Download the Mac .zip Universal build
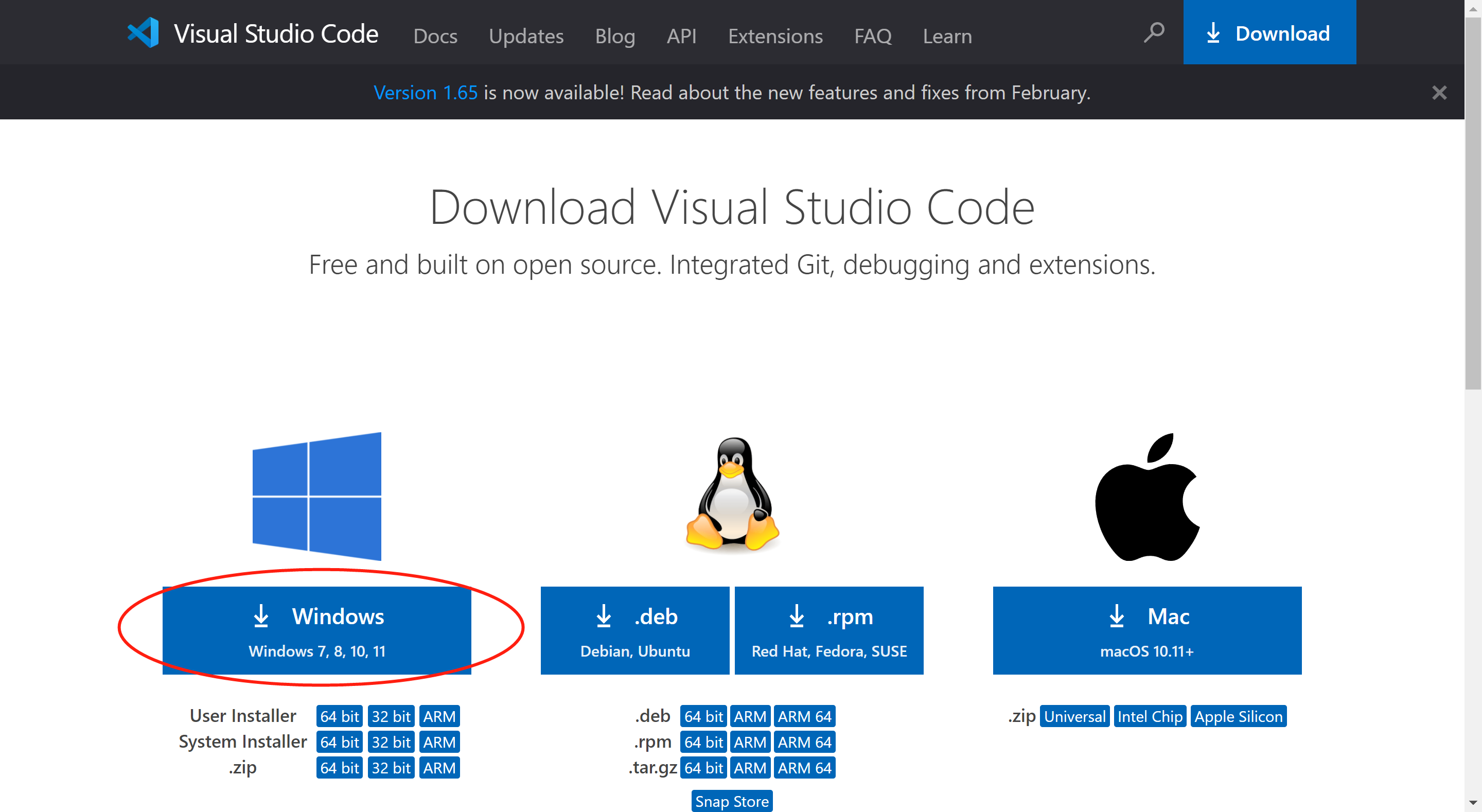1482x812 pixels. [x=1074, y=716]
